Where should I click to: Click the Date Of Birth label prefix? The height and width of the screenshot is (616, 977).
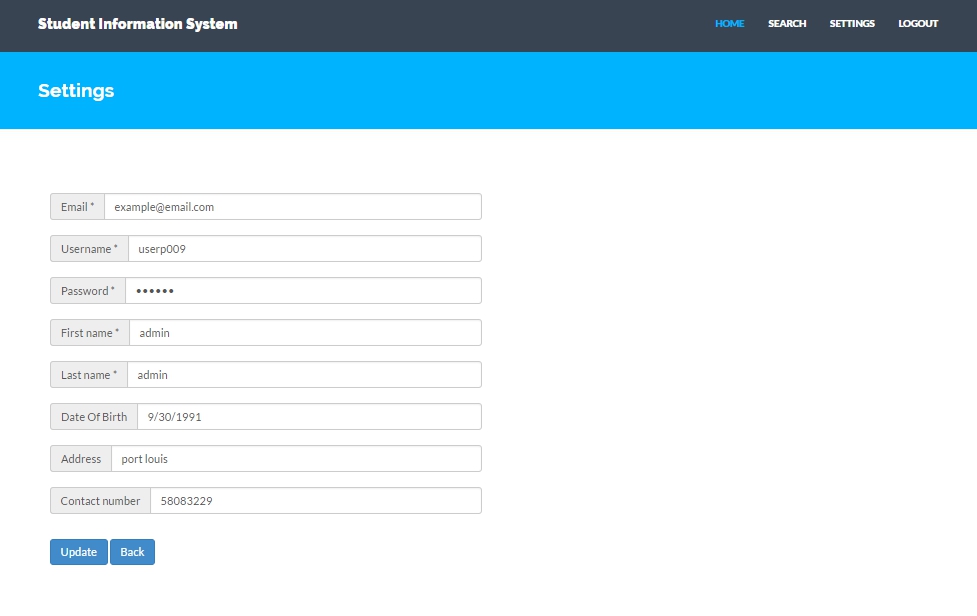(x=93, y=416)
